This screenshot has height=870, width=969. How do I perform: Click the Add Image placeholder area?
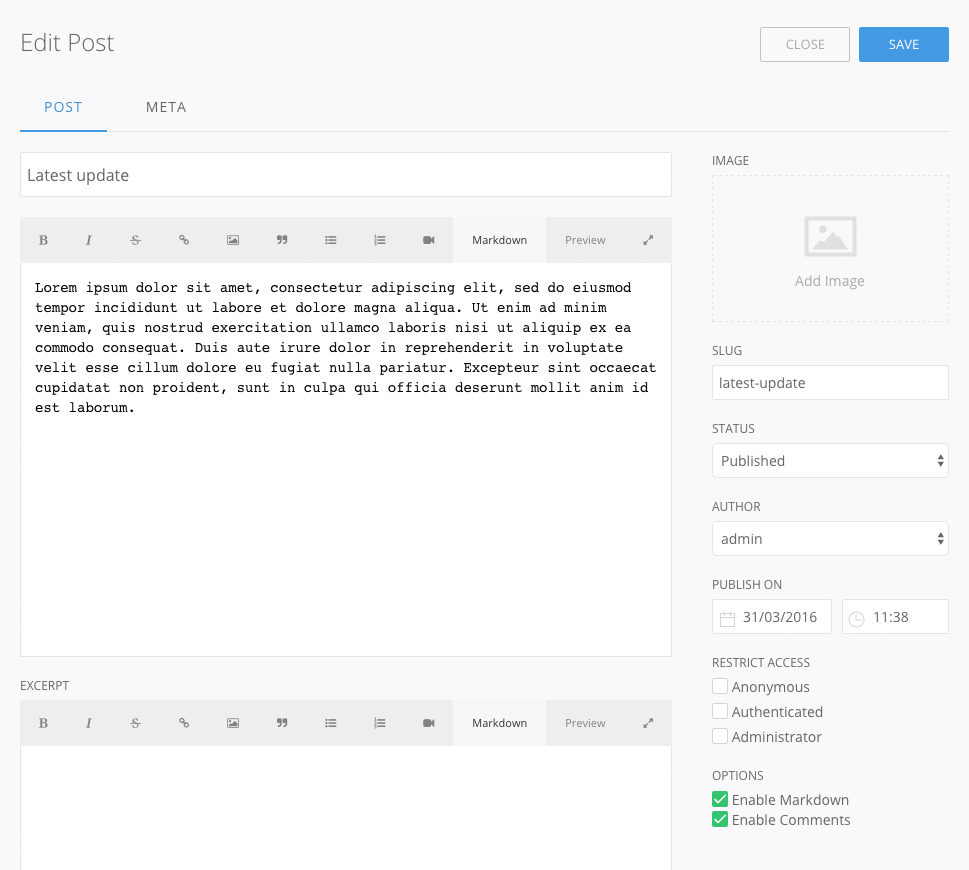830,249
